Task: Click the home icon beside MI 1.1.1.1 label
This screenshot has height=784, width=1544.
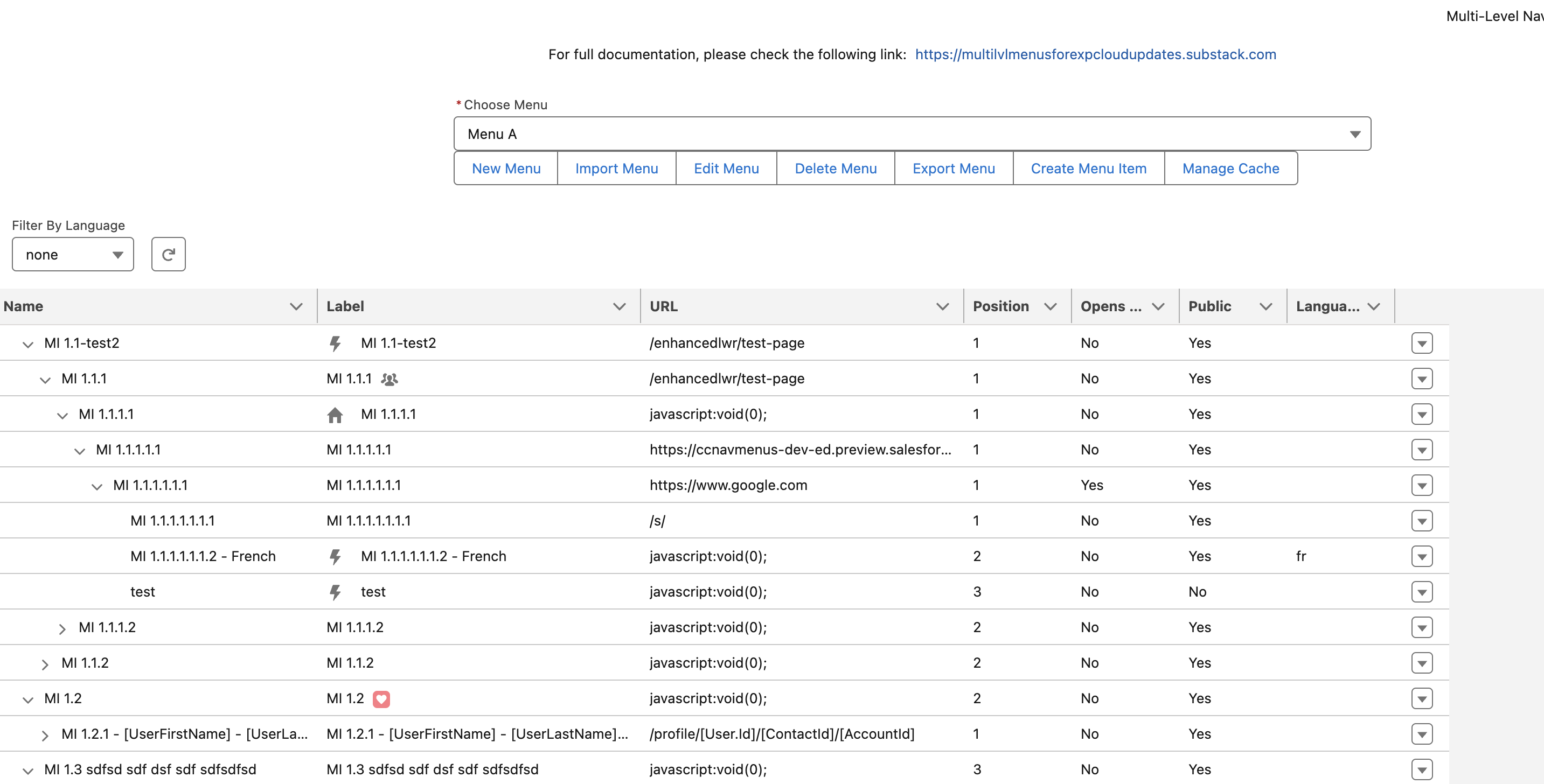Action: click(x=335, y=415)
